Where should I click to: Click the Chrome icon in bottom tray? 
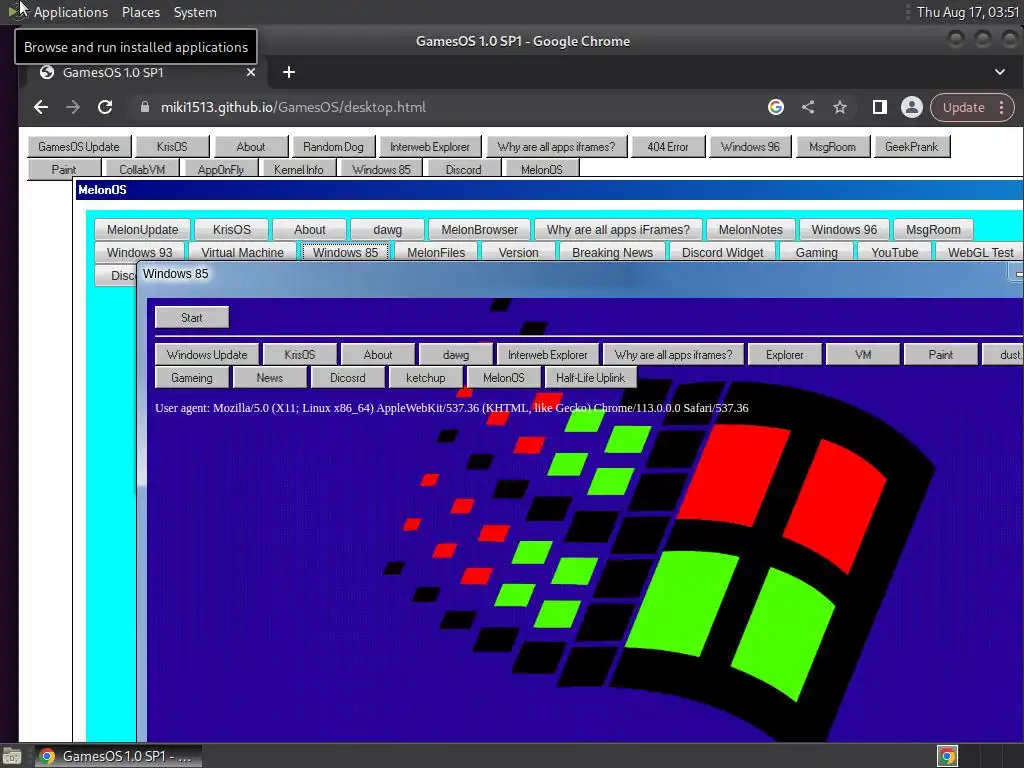tap(947, 756)
